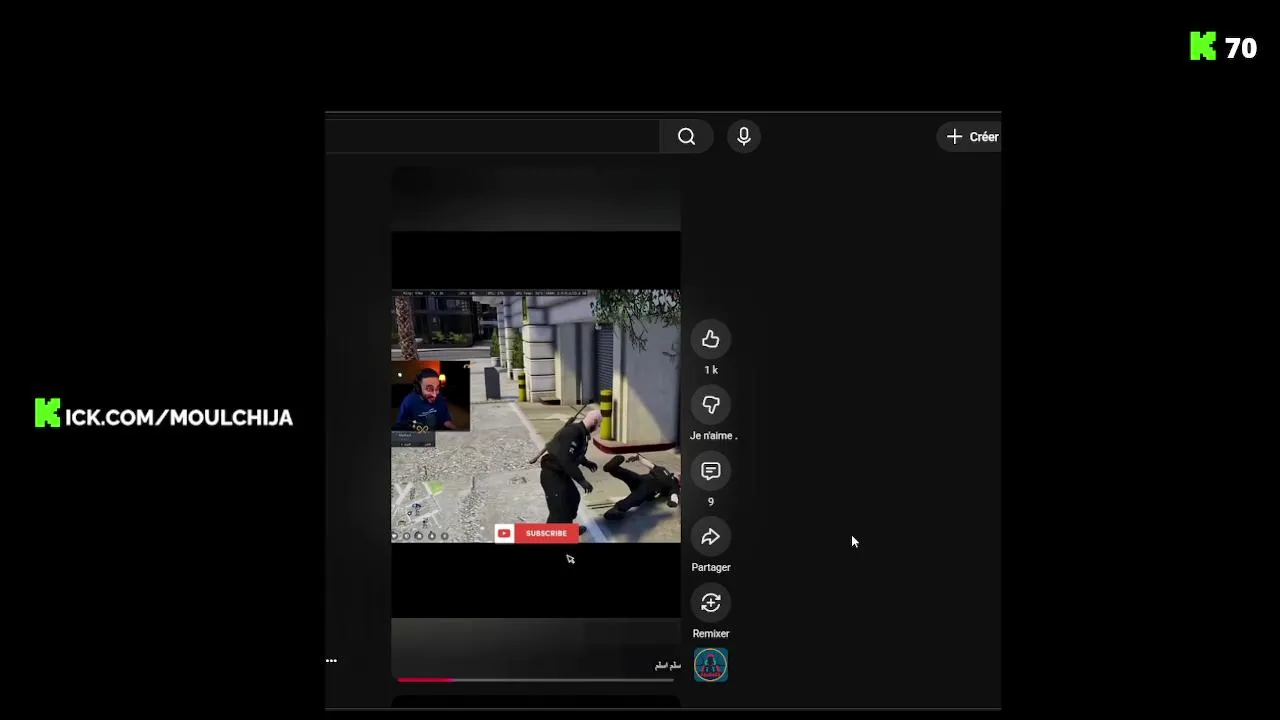The image size is (1280, 720).
Task: Click the Short video progress bar
Action: click(x=535, y=680)
